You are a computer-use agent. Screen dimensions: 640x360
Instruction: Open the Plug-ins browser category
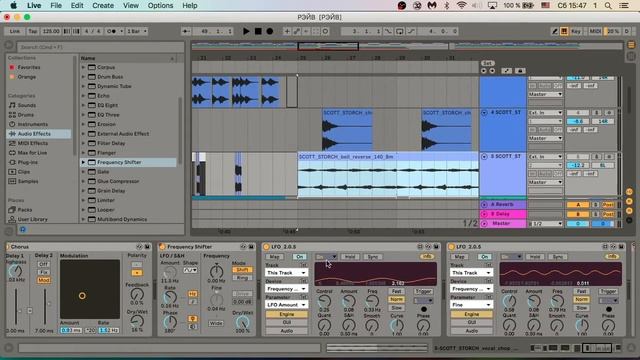click(27, 162)
